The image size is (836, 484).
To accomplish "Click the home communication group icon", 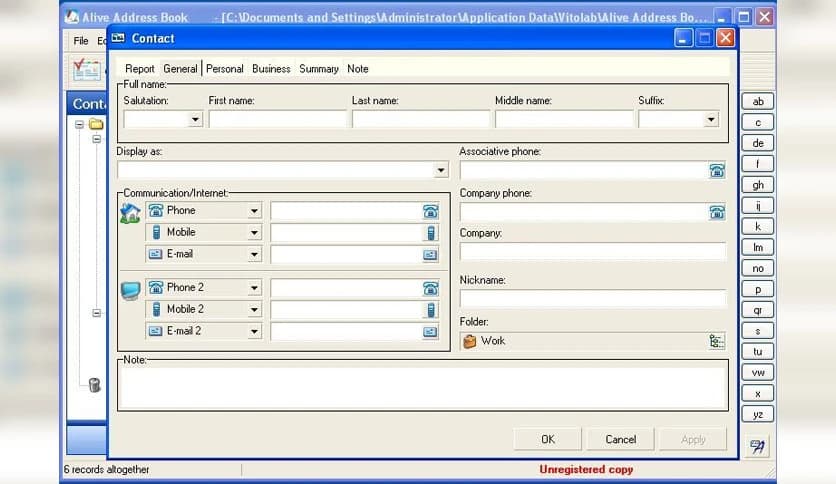I will (130, 213).
